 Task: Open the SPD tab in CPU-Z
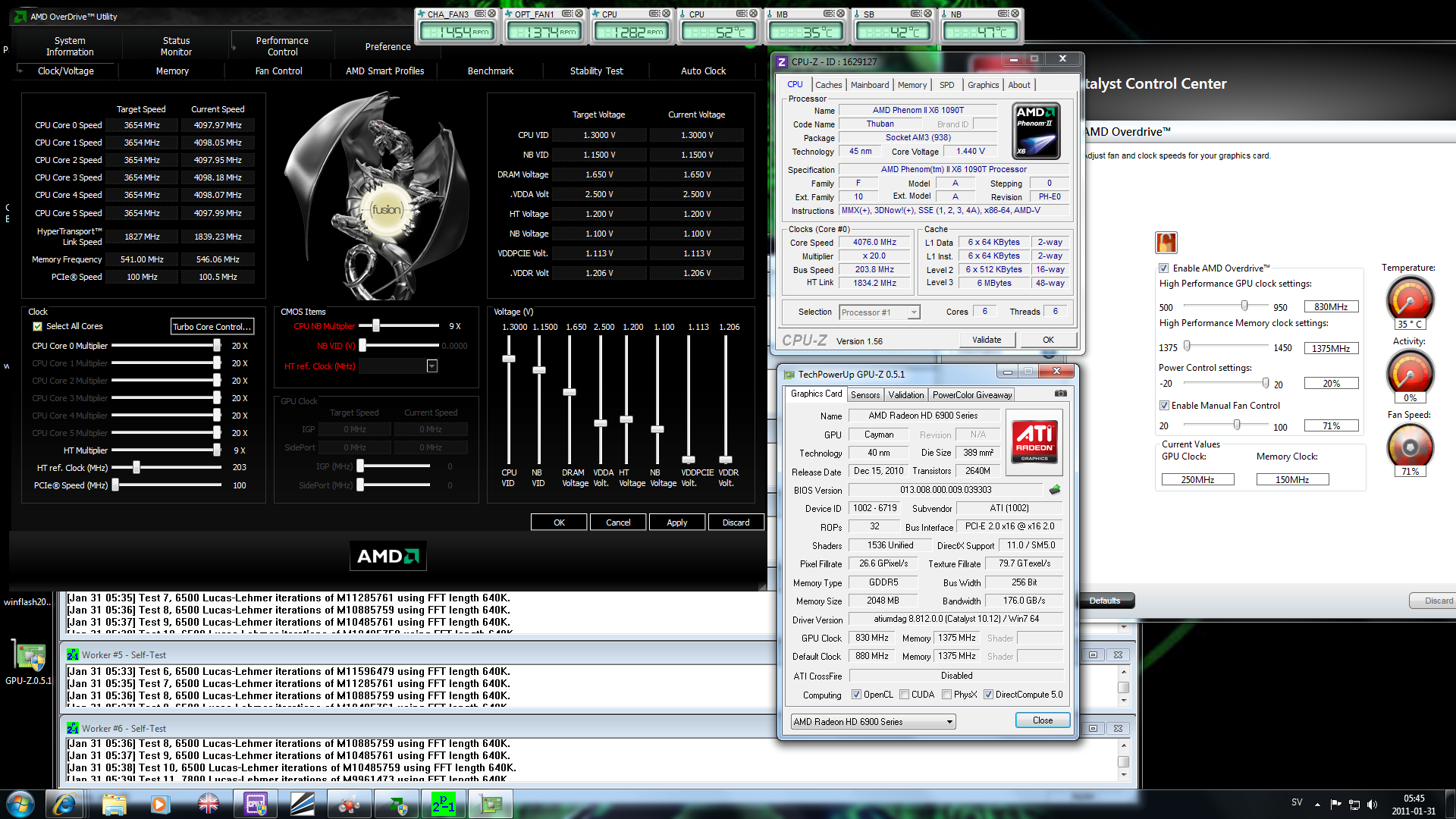[946, 85]
